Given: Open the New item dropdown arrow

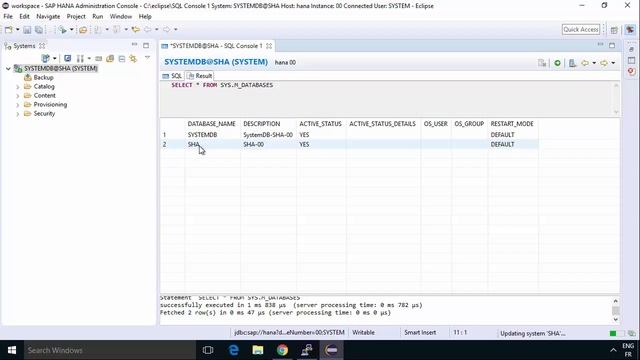Looking at the screenshot, I should pyautogui.click(x=18, y=30).
